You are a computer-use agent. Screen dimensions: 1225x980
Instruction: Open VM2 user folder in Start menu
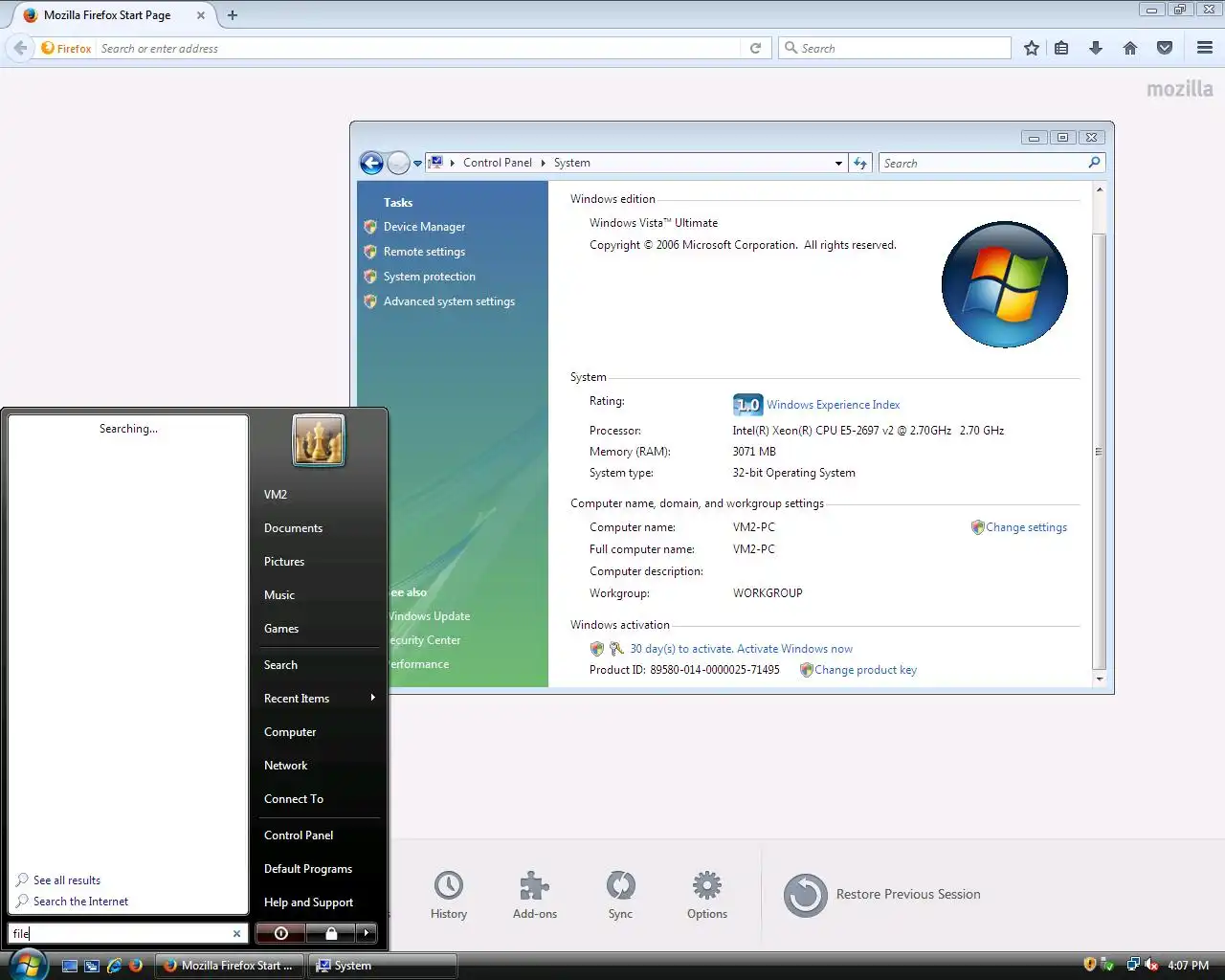[x=276, y=495]
